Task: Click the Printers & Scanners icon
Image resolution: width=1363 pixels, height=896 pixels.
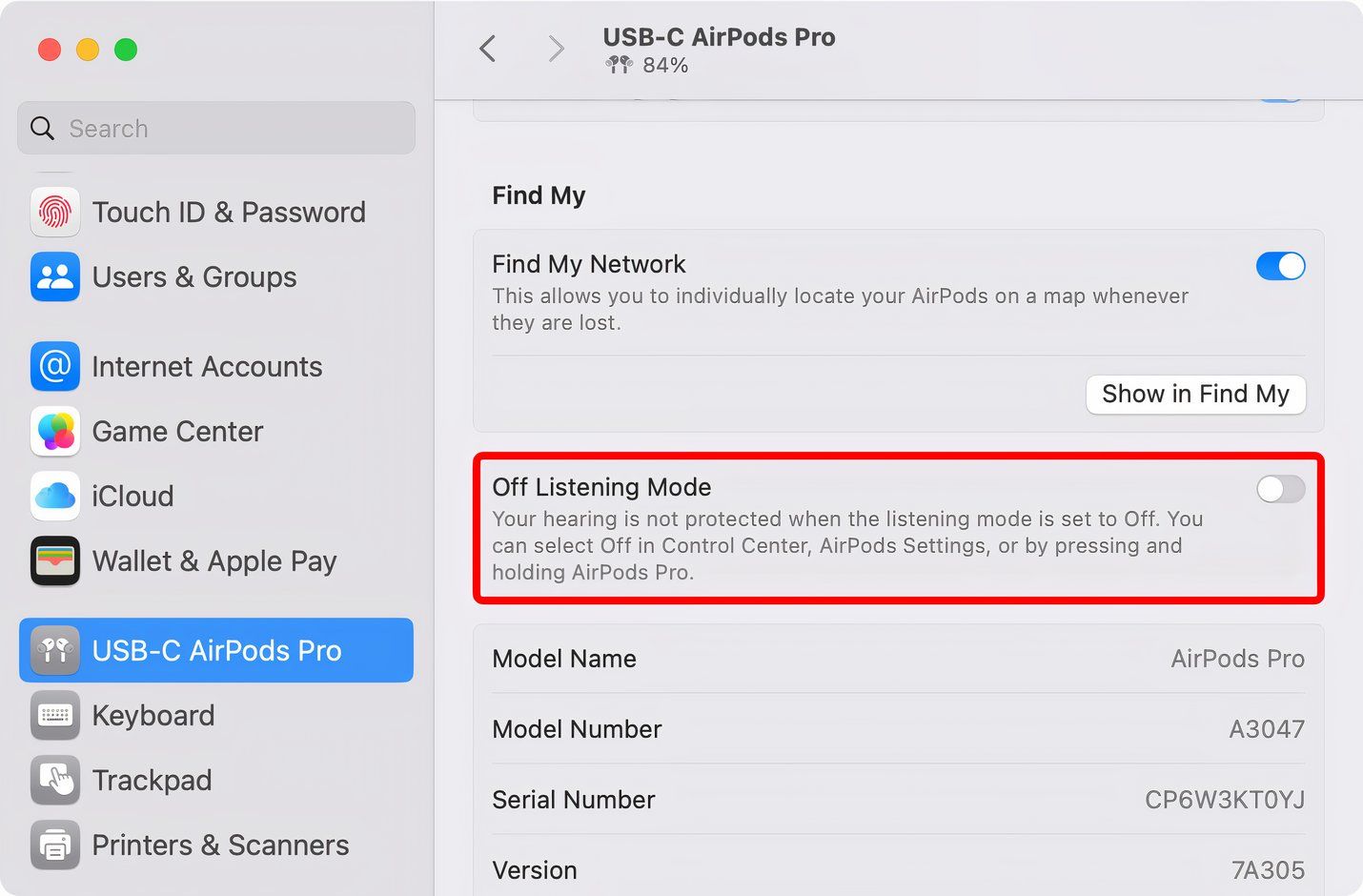Action: pyautogui.click(x=55, y=845)
